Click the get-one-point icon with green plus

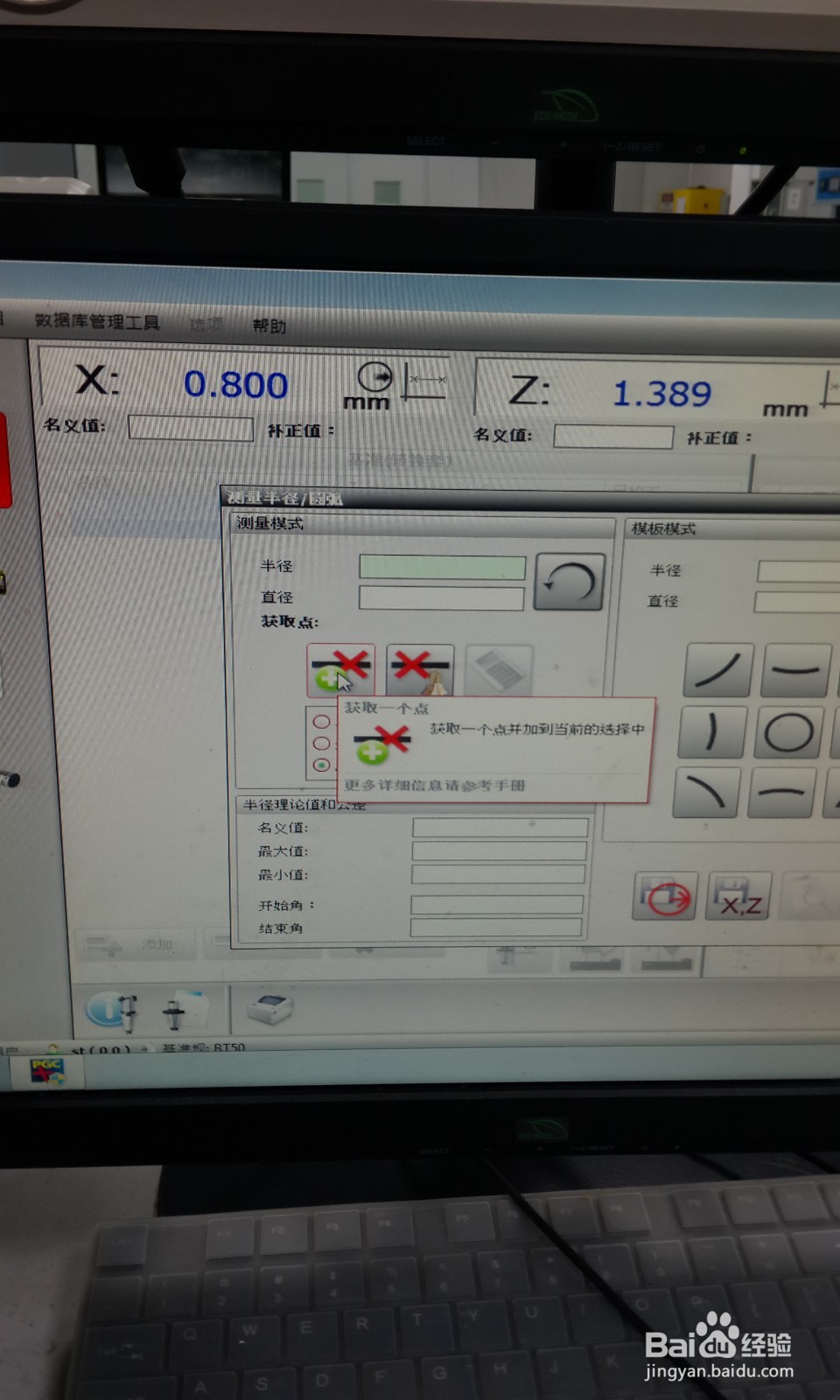pyautogui.click(x=341, y=670)
